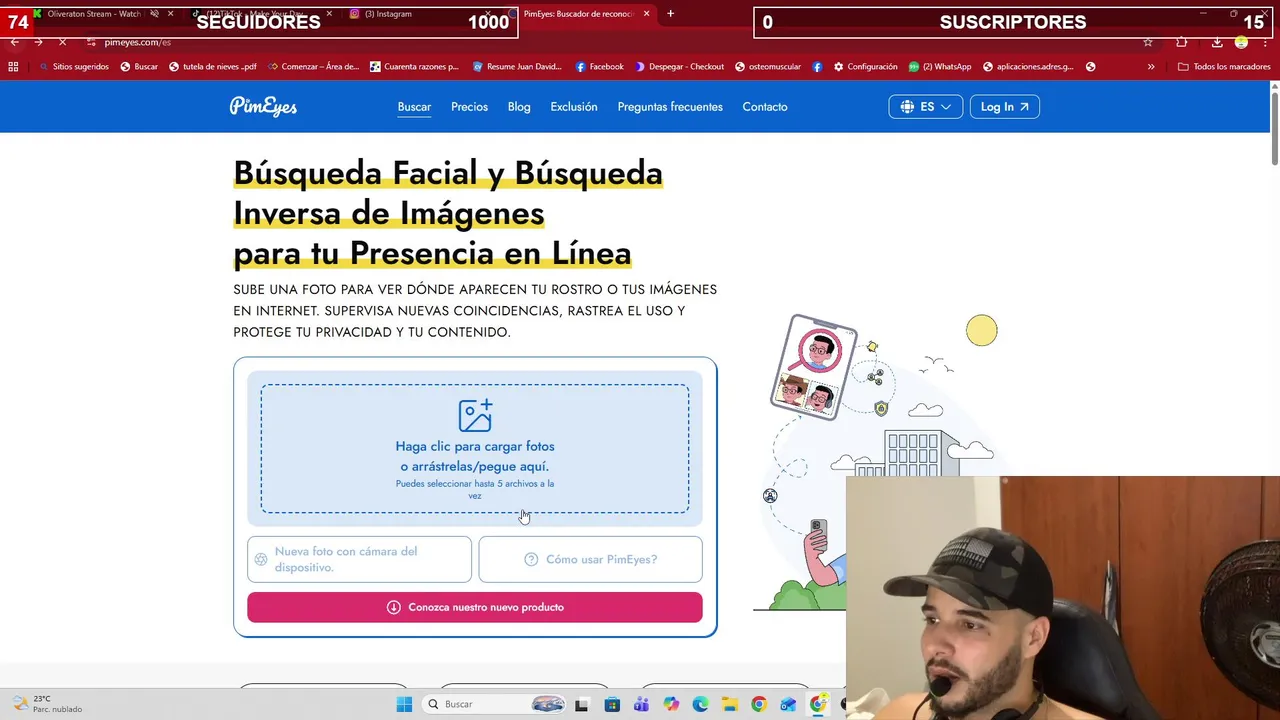Open Cuarenta razones bookmark
The height and width of the screenshot is (720, 1280).
414,67
